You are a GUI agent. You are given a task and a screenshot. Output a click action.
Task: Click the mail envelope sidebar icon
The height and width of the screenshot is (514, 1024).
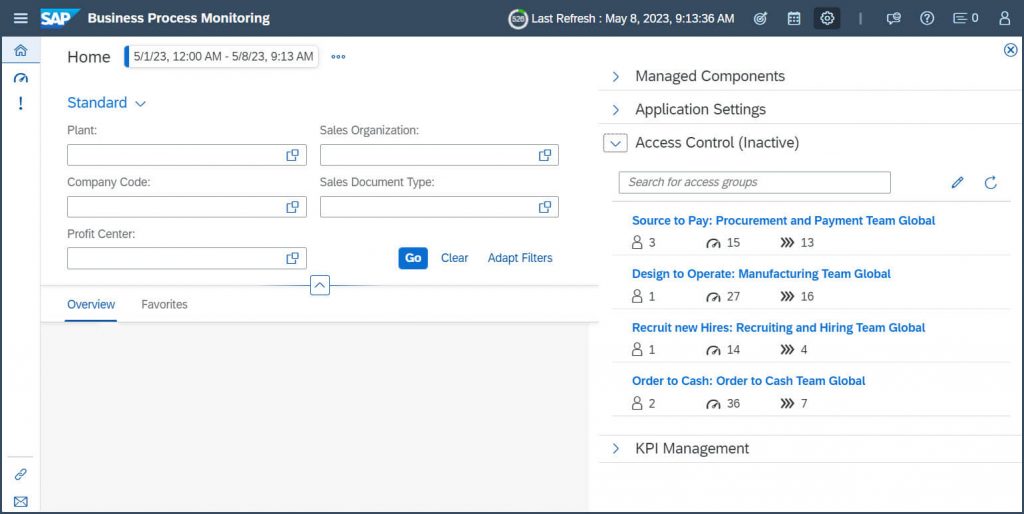(x=21, y=502)
